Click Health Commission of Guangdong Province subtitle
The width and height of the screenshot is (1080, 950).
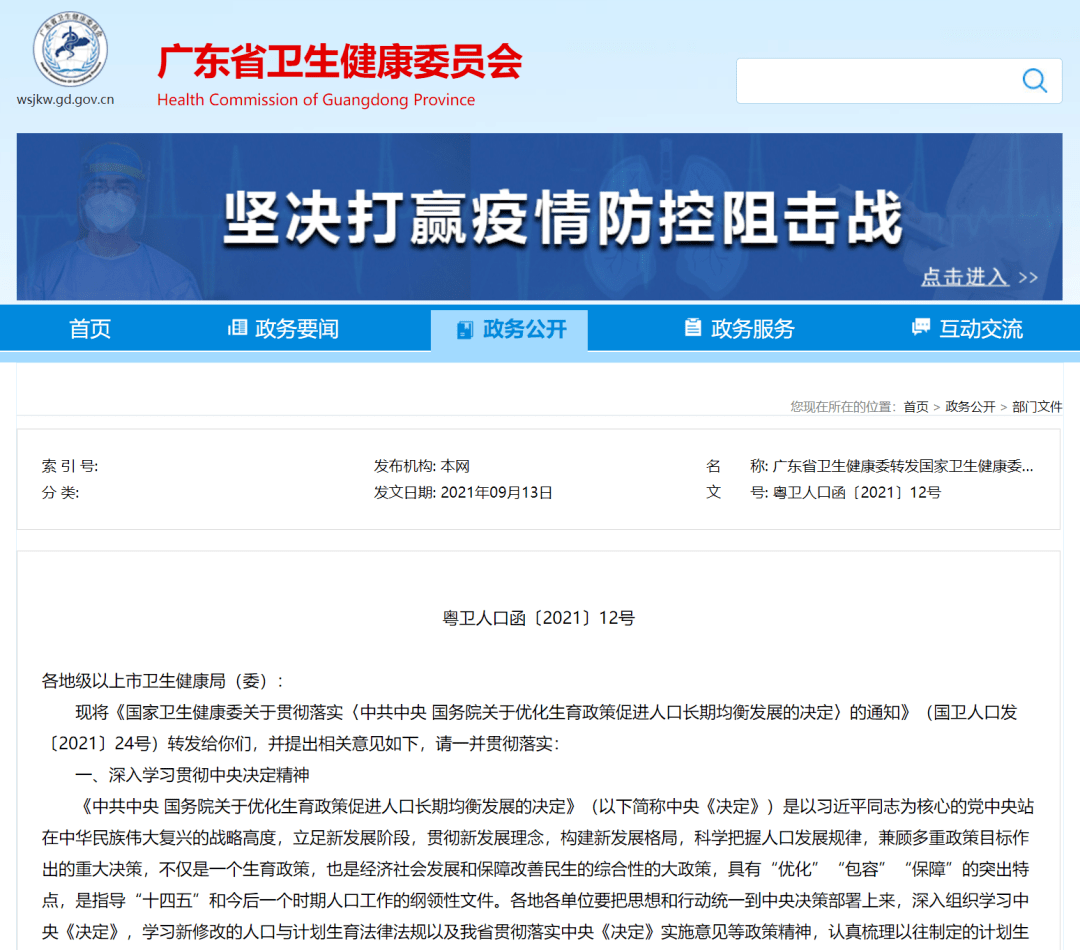(316, 100)
